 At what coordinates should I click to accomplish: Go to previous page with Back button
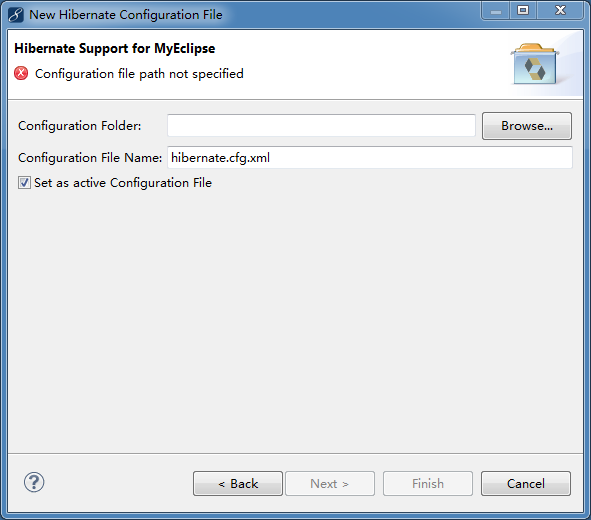point(238,483)
